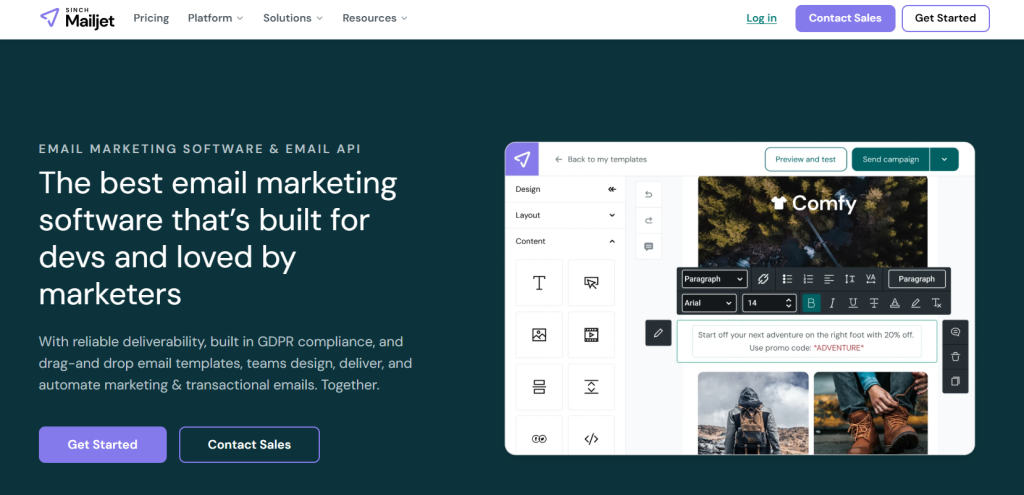Image resolution: width=1024 pixels, height=495 pixels.
Task: Toggle Underline formatting
Action: (x=853, y=303)
